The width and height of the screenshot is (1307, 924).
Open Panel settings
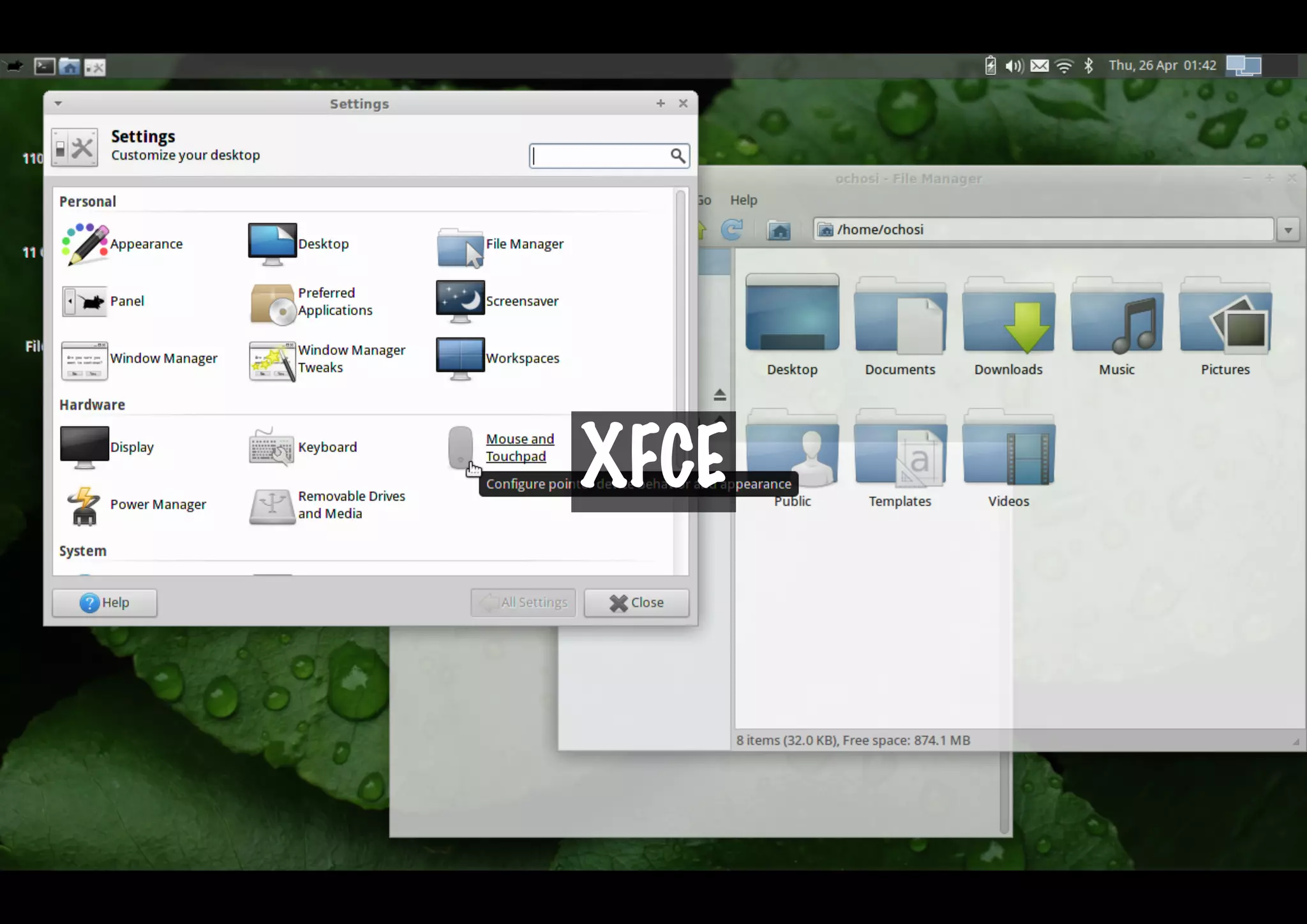(103, 301)
